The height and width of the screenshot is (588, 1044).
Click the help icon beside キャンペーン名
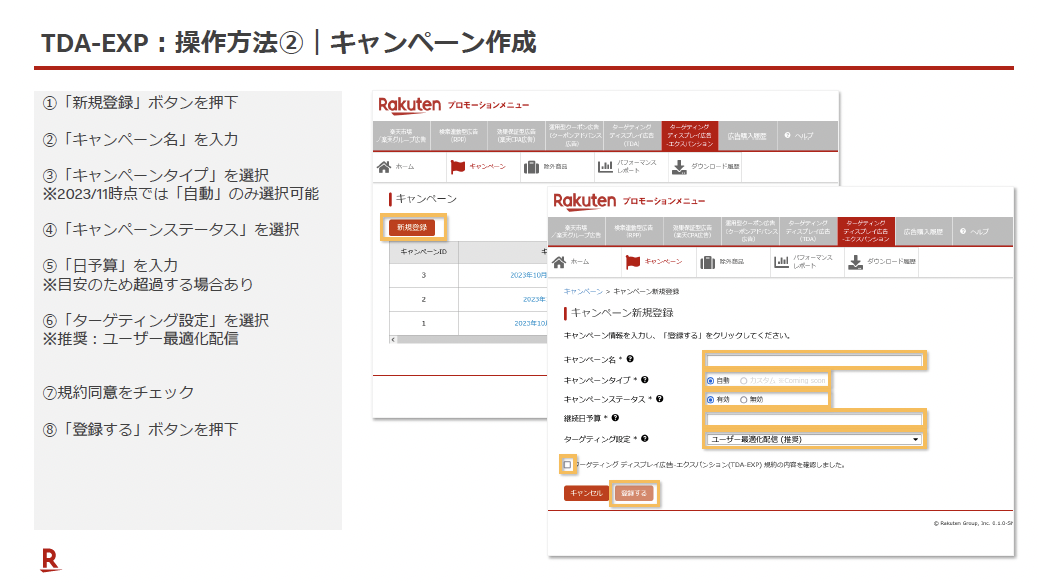click(630, 359)
